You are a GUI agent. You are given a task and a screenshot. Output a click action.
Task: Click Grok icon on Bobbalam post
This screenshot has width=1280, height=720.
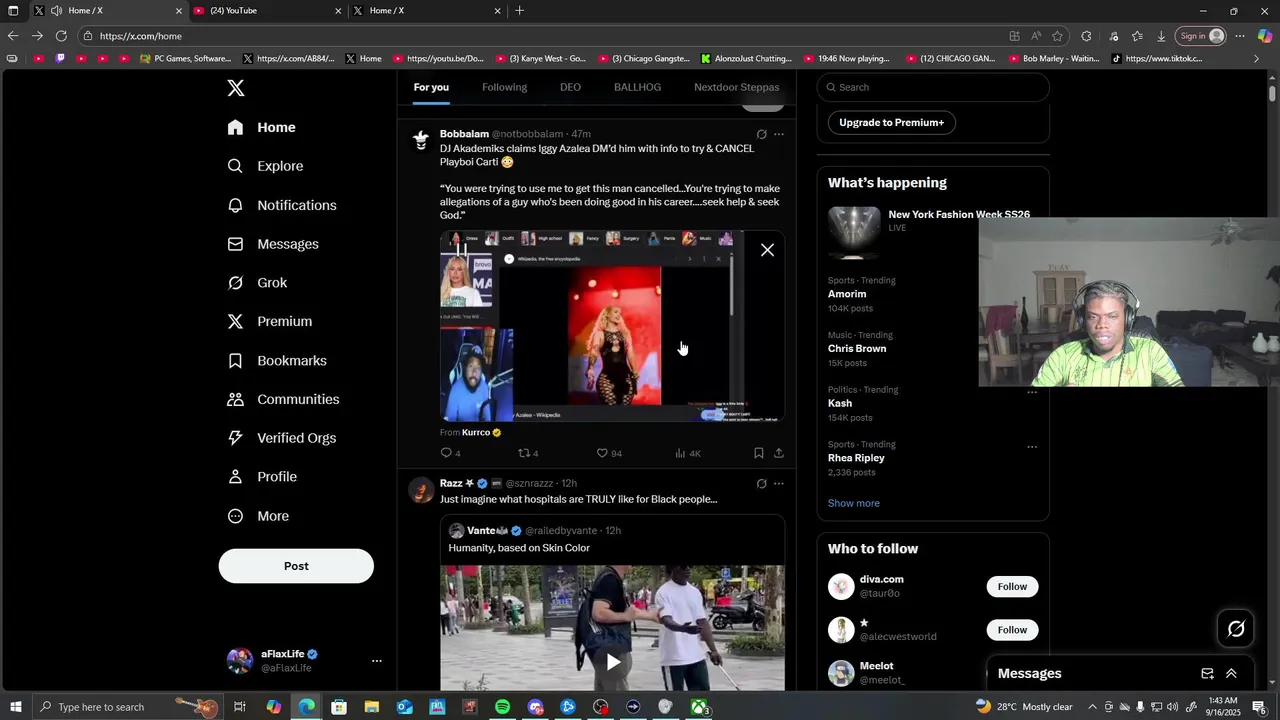[761, 134]
